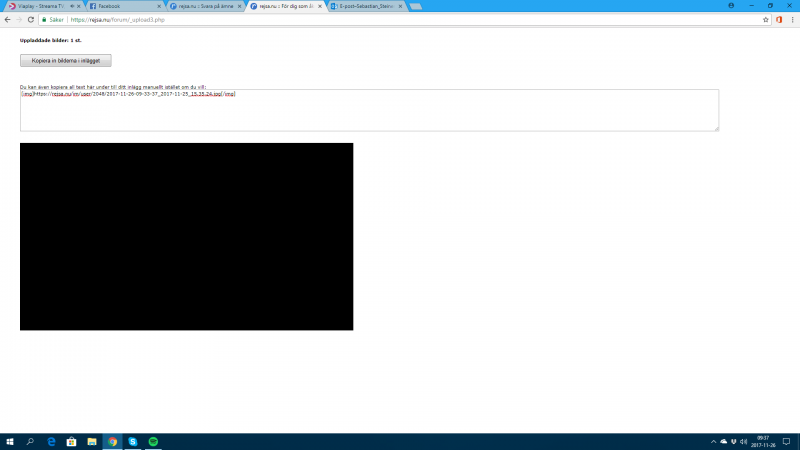The image size is (800, 450).
Task: Click the Du kan även kopiera instruction text
Action: pyautogui.click(x=113, y=87)
